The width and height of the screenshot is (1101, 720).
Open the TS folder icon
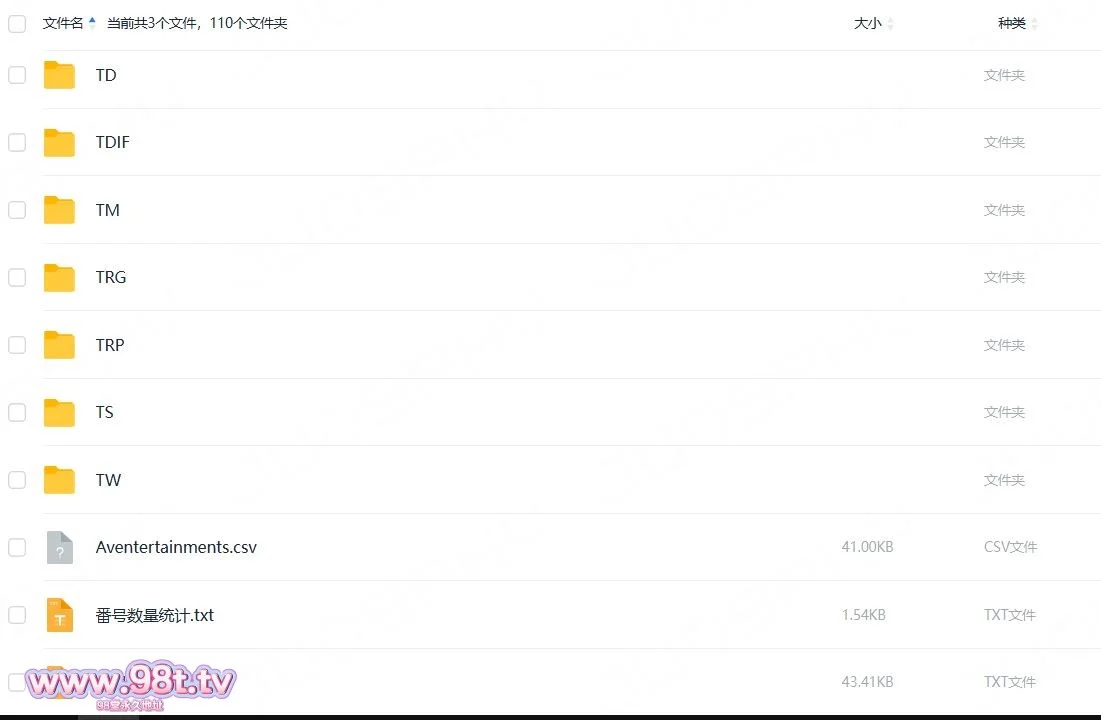59,412
